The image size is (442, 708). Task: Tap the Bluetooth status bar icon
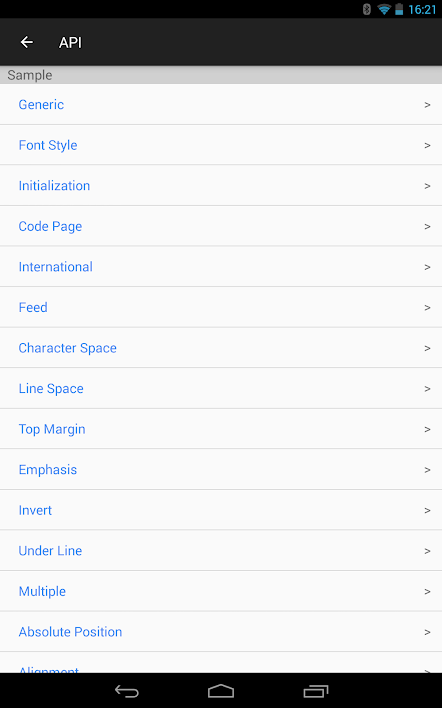click(367, 9)
